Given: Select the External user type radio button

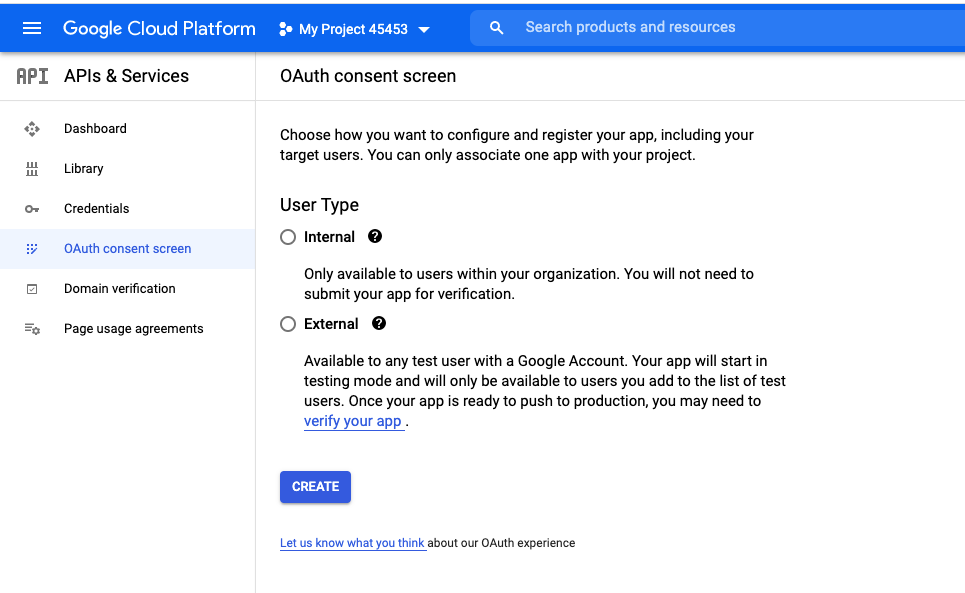Looking at the screenshot, I should (x=288, y=324).
